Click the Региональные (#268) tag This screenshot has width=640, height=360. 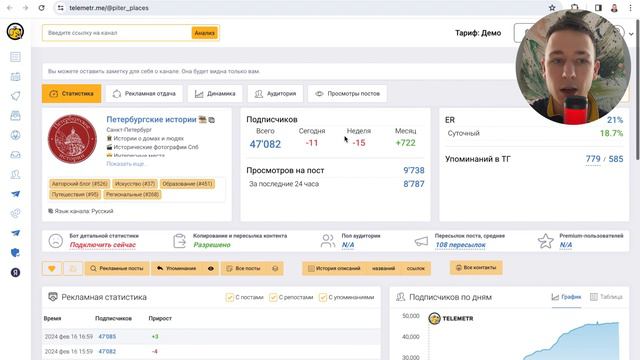(x=132, y=195)
